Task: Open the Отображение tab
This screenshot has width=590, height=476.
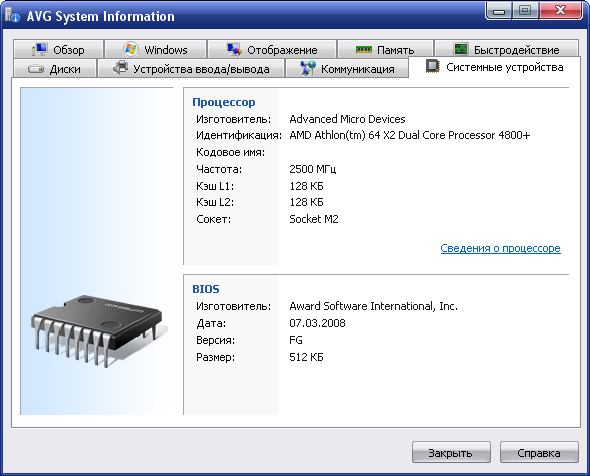Action: point(272,49)
